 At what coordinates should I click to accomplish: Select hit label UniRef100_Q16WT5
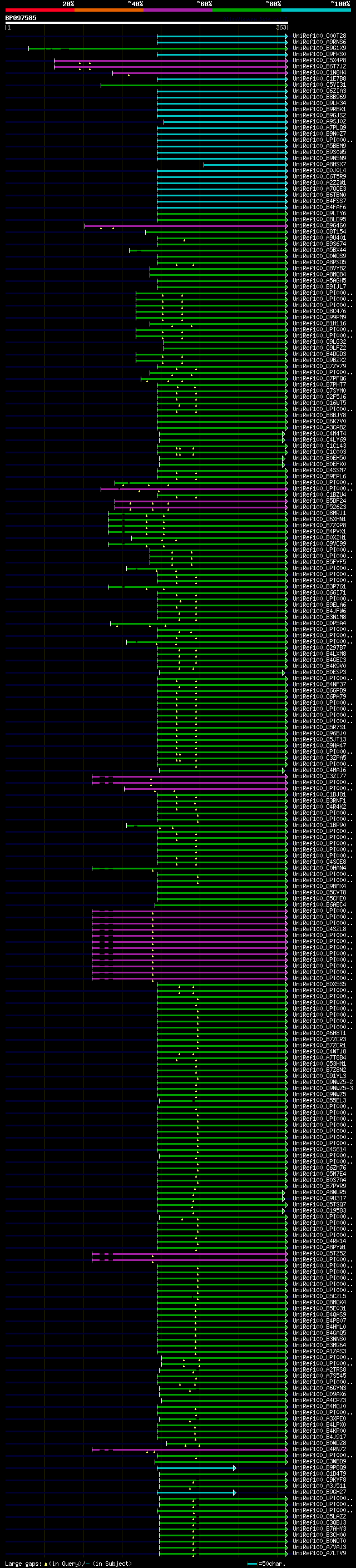(x=319, y=403)
